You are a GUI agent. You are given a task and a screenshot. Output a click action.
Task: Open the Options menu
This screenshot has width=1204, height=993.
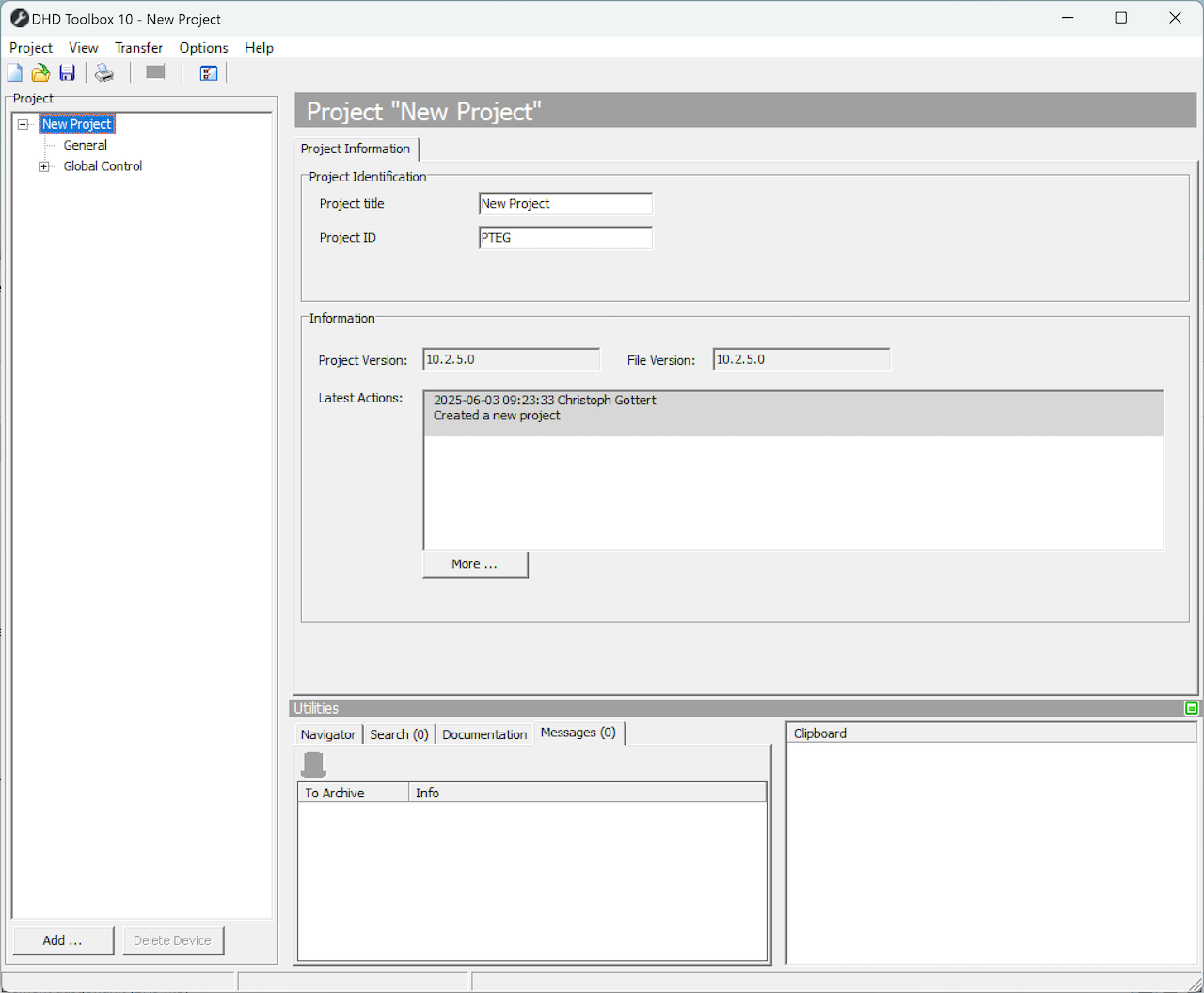[203, 47]
